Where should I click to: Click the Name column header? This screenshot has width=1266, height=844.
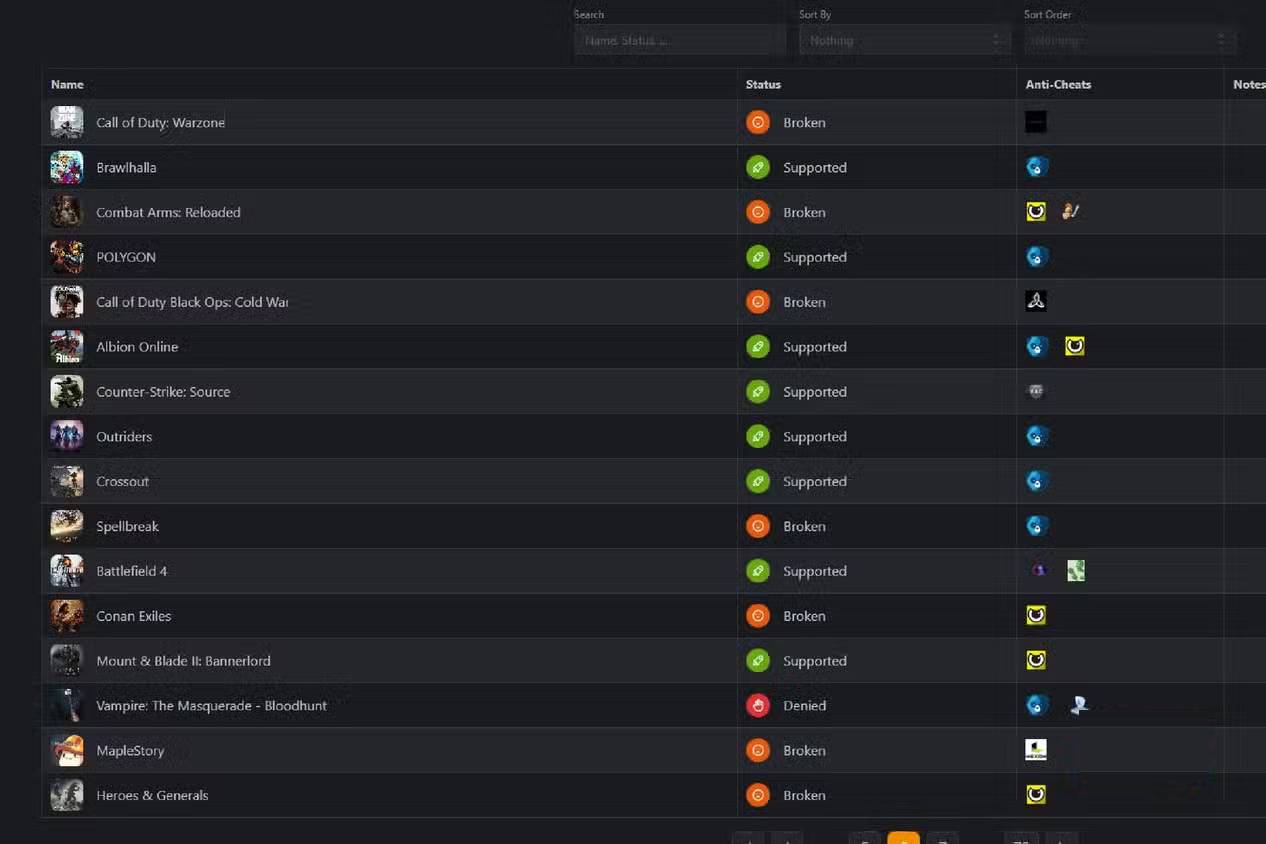(67, 85)
